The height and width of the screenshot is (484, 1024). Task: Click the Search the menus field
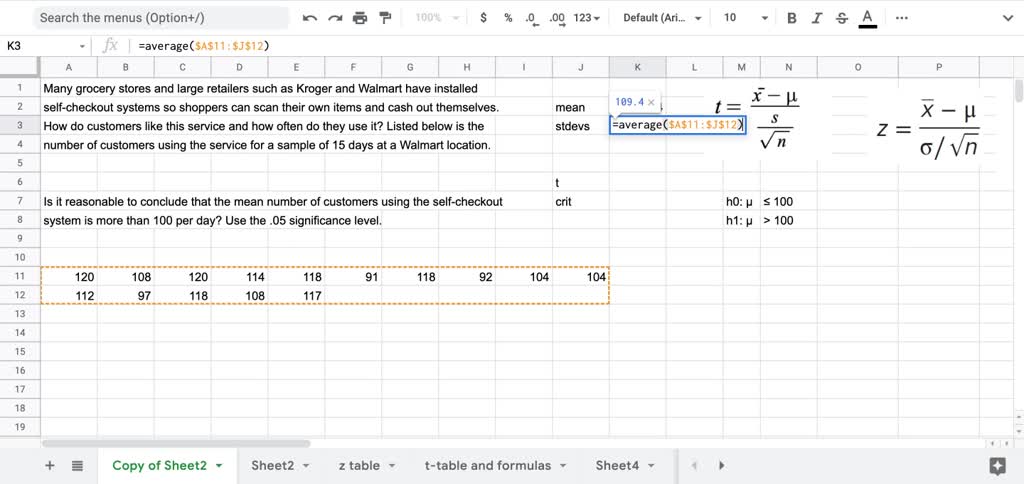point(160,18)
